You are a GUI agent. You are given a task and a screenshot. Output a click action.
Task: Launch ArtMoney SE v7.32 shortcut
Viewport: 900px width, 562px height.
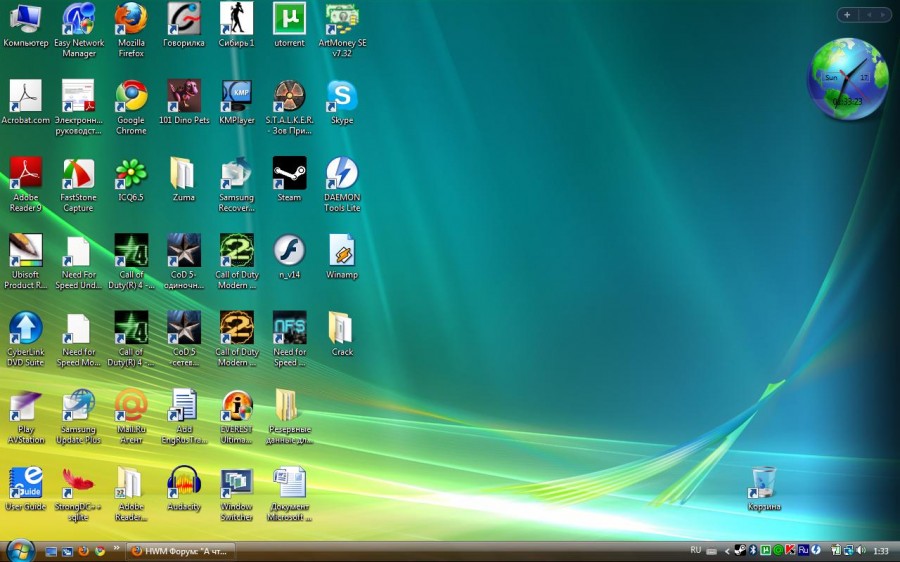coord(342,30)
